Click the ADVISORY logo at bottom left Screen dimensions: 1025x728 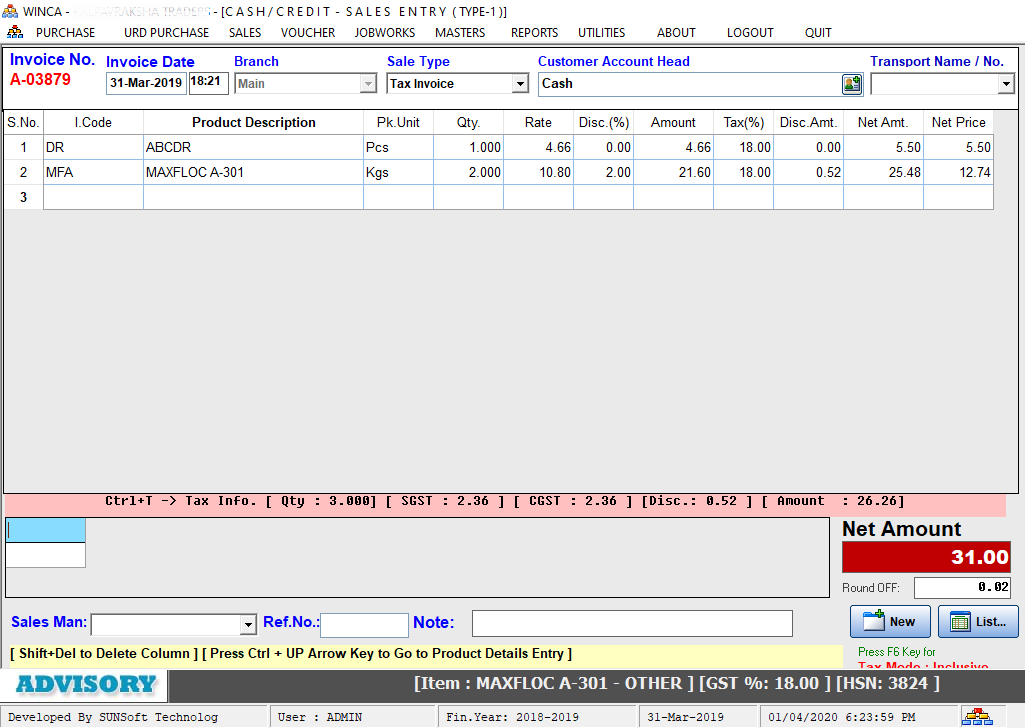[85, 685]
